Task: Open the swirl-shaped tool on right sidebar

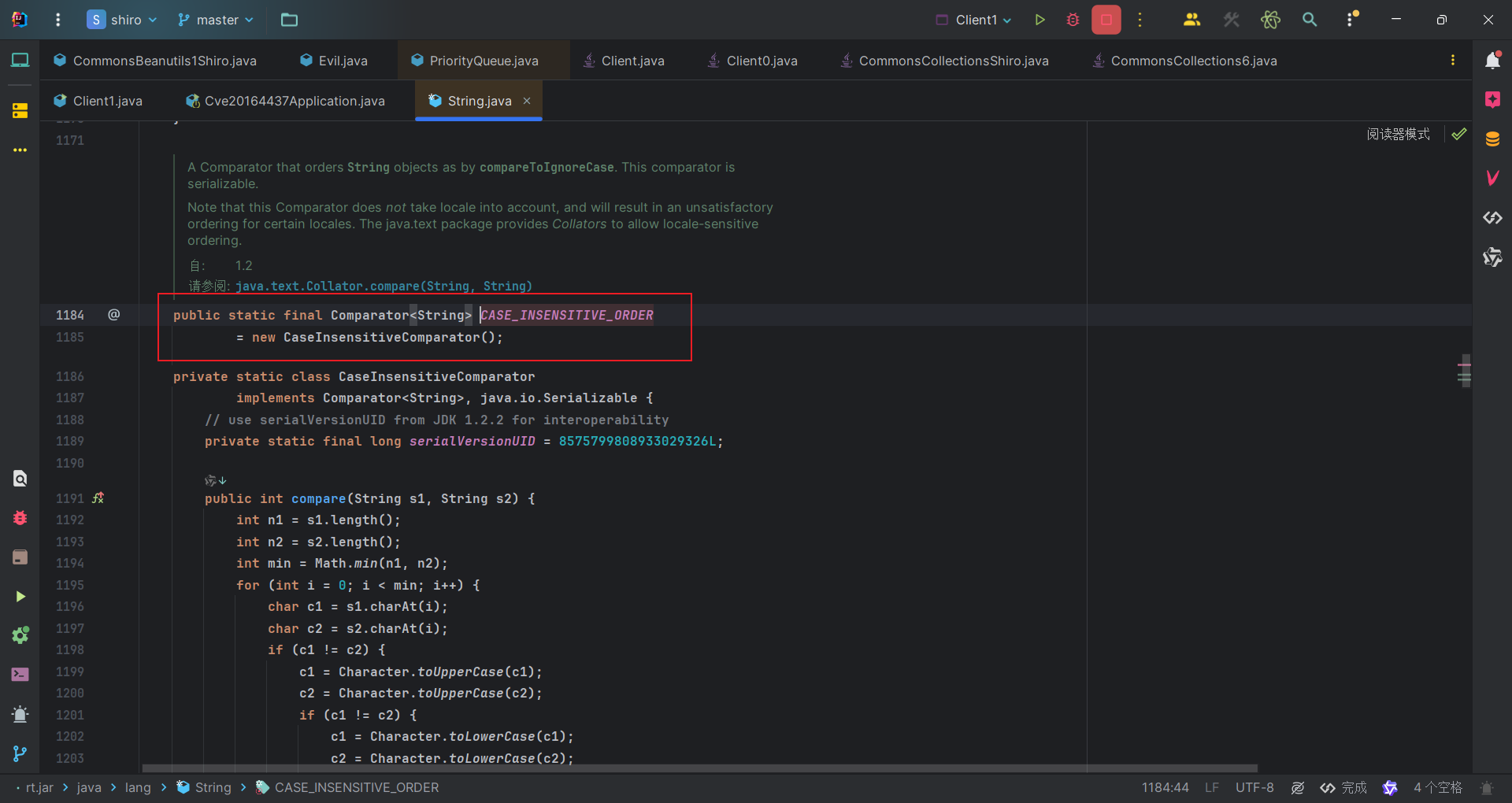Action: (1492, 257)
